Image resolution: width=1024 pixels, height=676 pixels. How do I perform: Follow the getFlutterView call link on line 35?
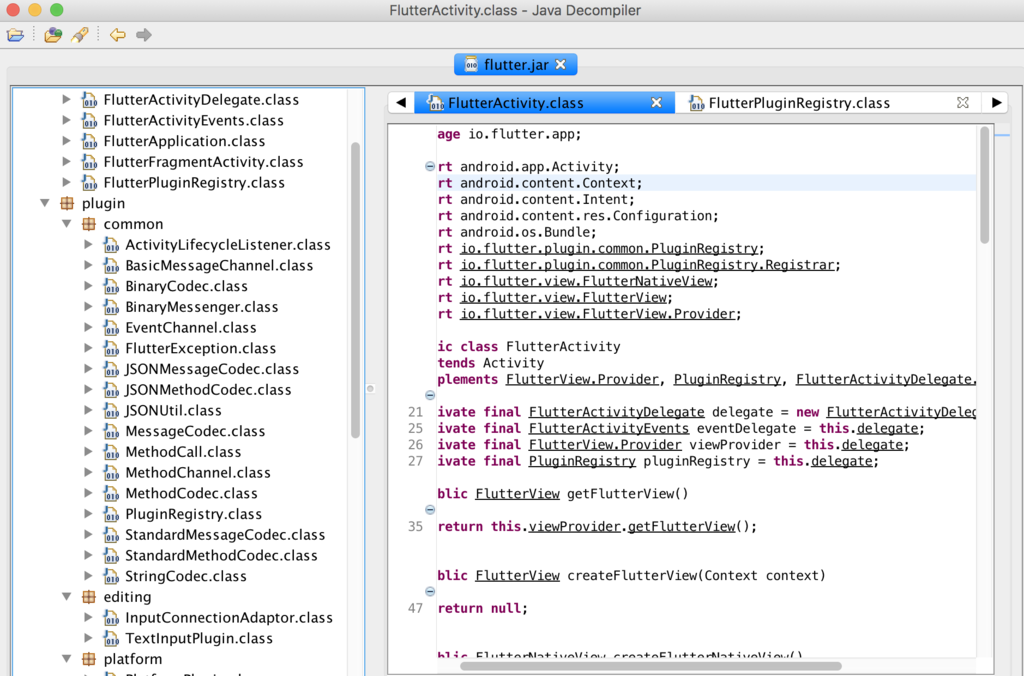[x=681, y=526]
